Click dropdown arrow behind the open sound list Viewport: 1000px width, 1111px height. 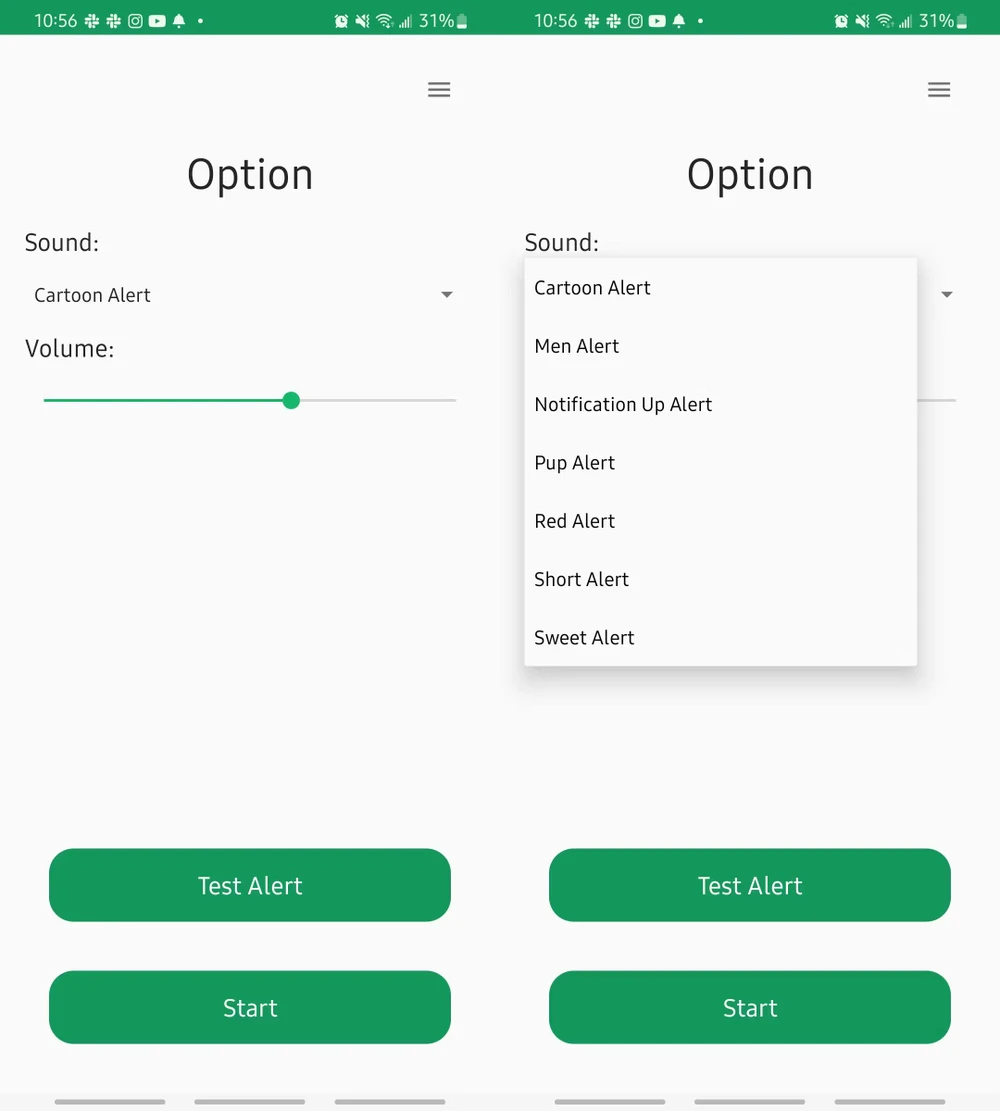pyautogui.click(x=946, y=295)
